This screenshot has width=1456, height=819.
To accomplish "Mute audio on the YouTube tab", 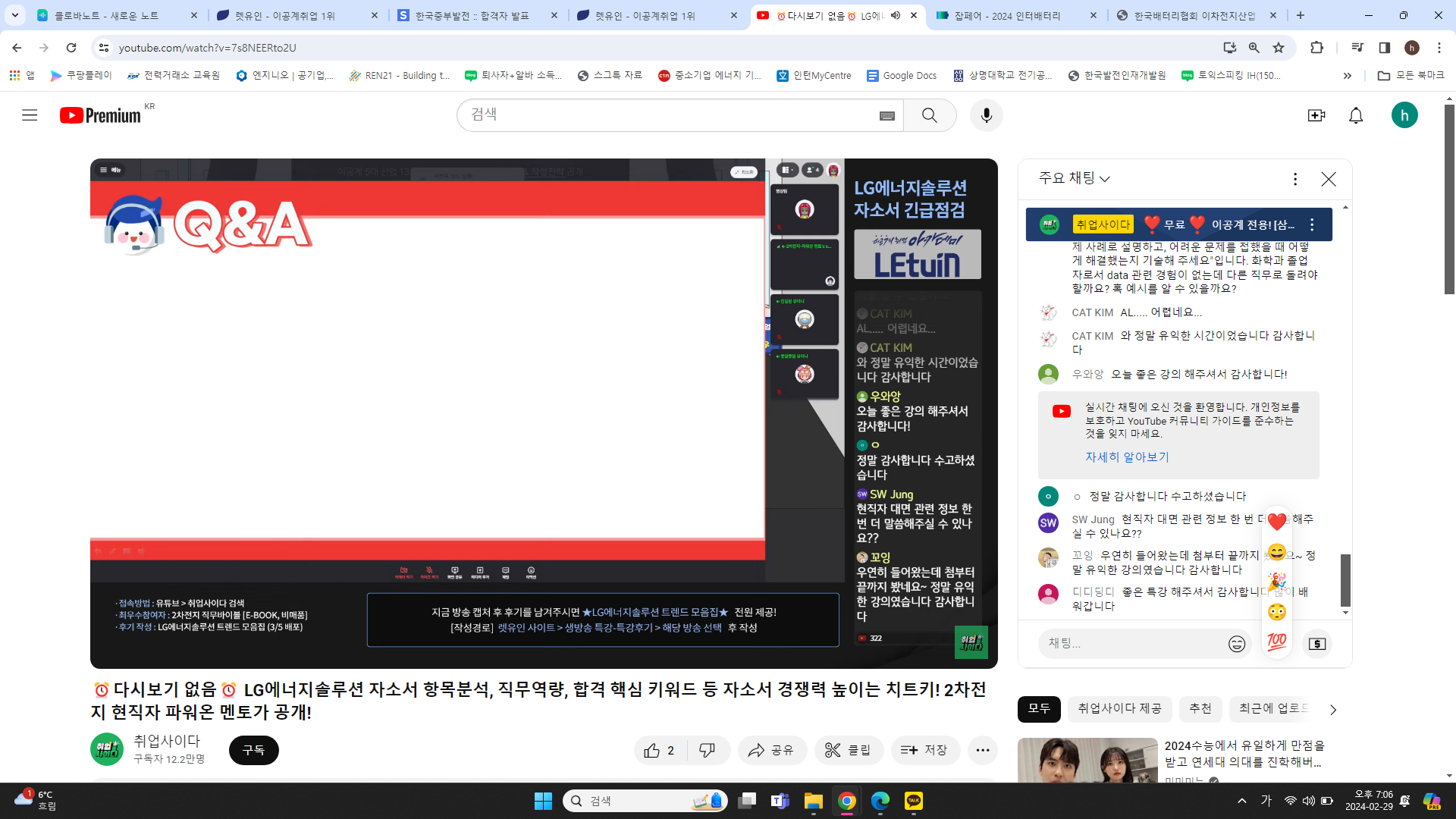I will pos(896,15).
